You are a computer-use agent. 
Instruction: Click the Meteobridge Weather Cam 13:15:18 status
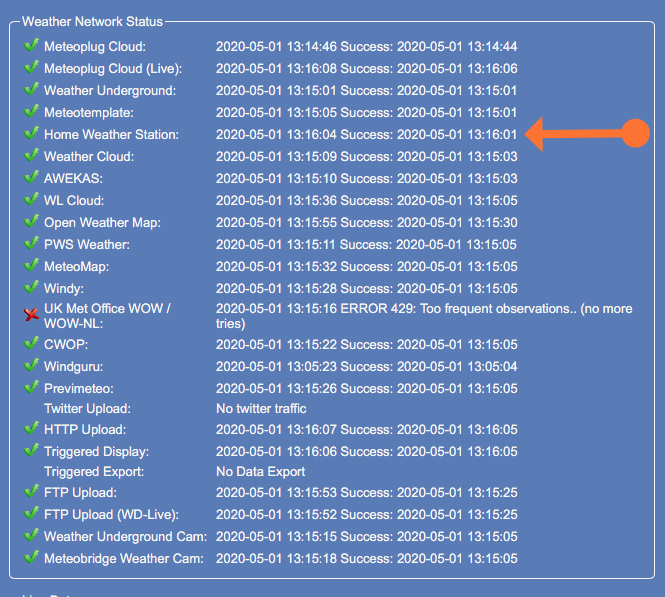coord(366,559)
